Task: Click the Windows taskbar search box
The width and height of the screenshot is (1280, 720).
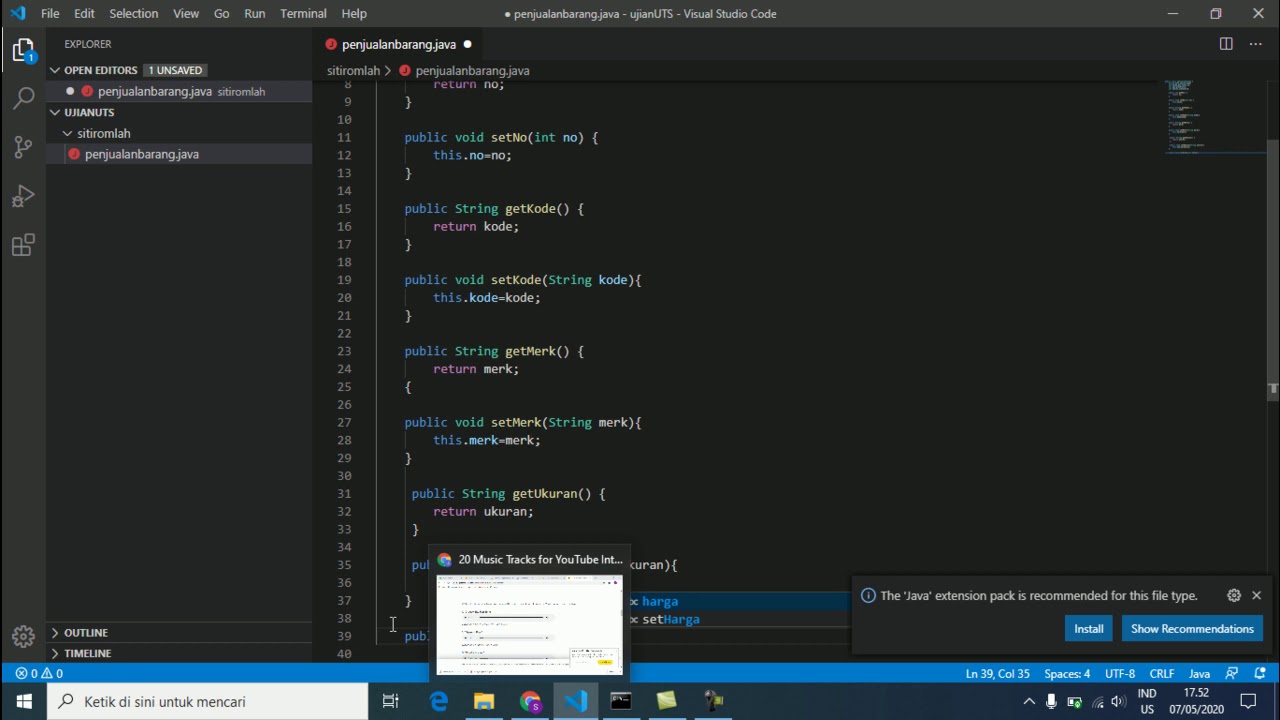Action: pos(207,701)
